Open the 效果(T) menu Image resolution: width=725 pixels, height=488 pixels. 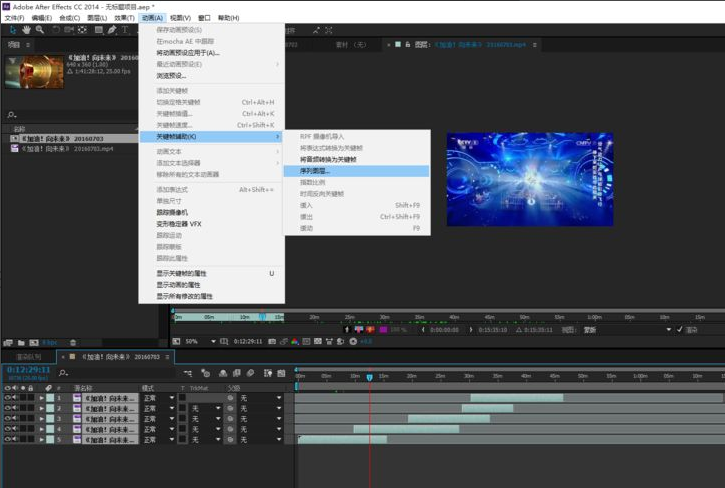tap(124, 18)
